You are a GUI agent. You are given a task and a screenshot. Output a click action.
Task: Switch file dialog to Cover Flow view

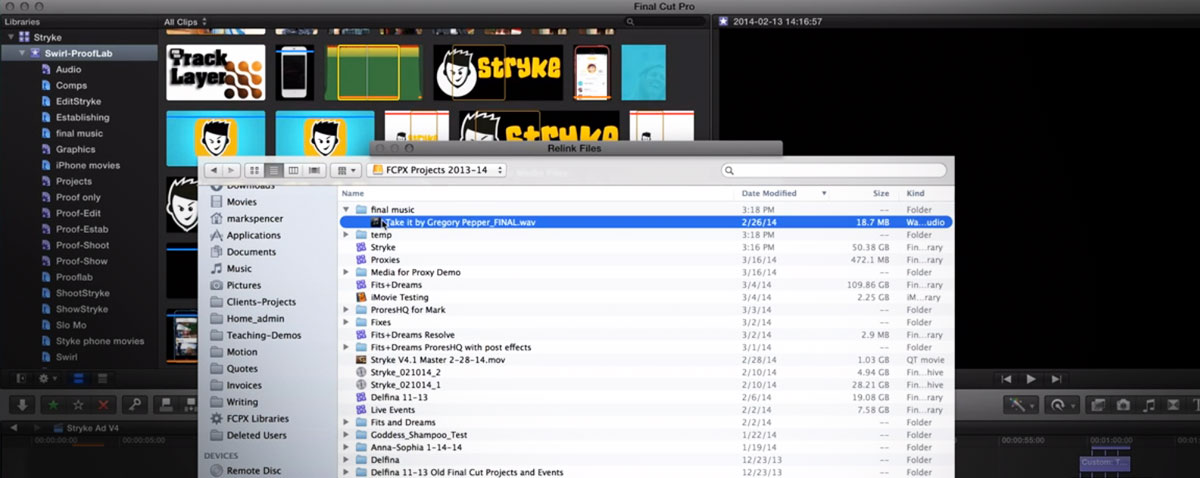click(314, 171)
